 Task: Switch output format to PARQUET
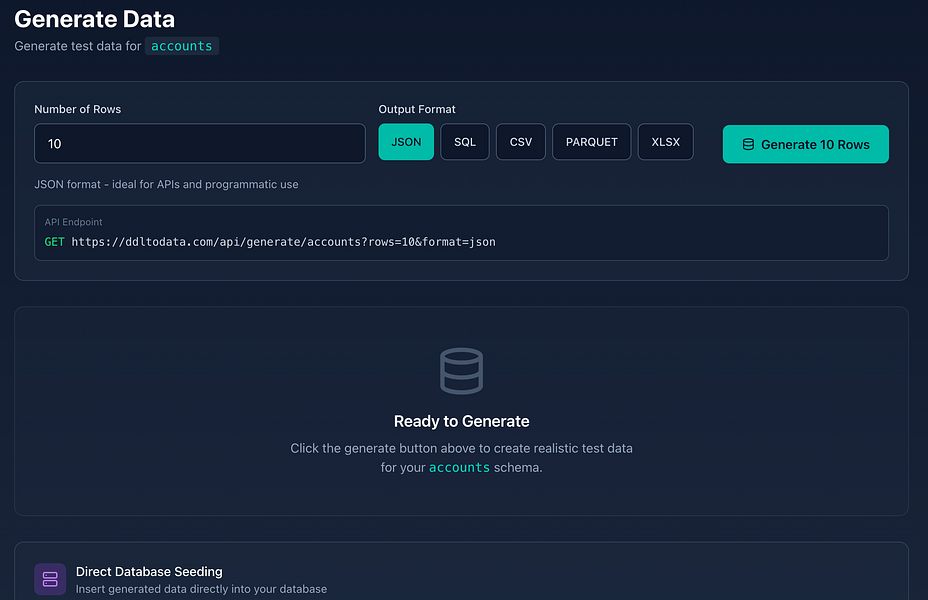591,142
